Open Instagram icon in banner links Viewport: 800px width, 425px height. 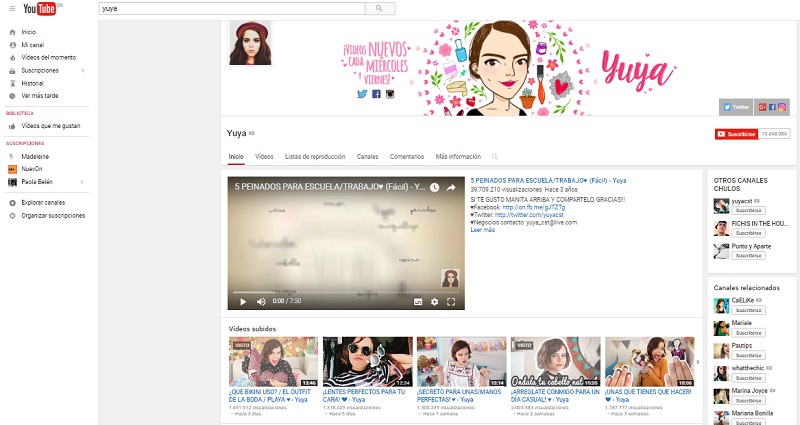[782, 106]
